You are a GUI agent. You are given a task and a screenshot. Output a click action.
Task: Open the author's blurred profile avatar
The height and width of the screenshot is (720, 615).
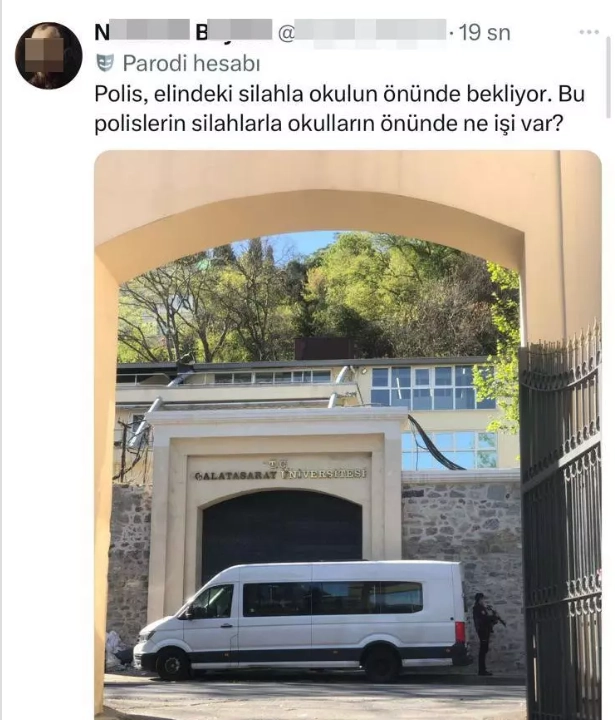pyautogui.click(x=48, y=56)
